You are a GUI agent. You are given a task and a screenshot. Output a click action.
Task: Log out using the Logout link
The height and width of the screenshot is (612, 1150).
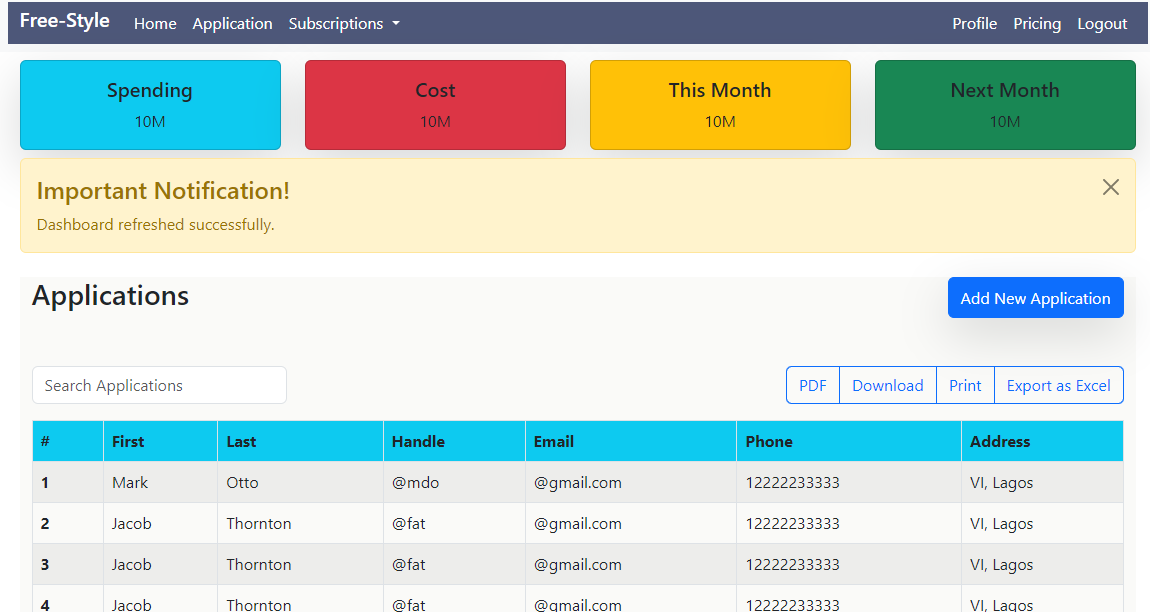pos(1102,24)
